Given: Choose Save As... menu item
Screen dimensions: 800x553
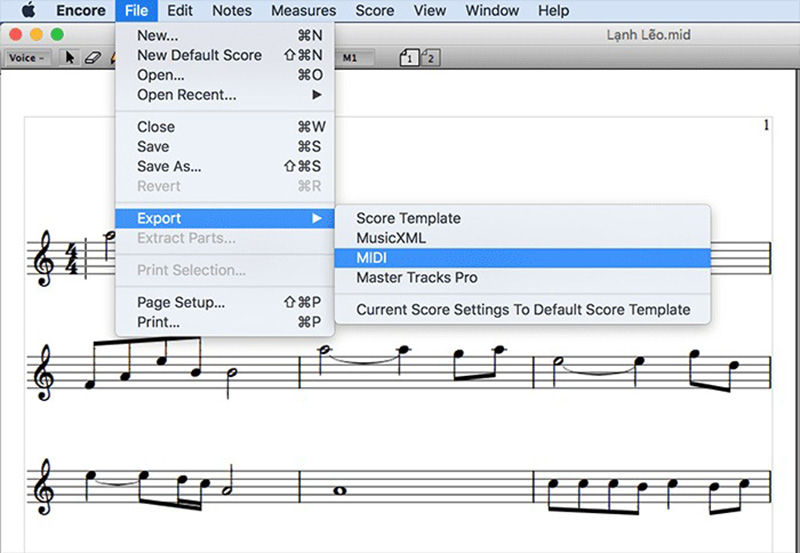Looking at the screenshot, I should click(x=225, y=166).
